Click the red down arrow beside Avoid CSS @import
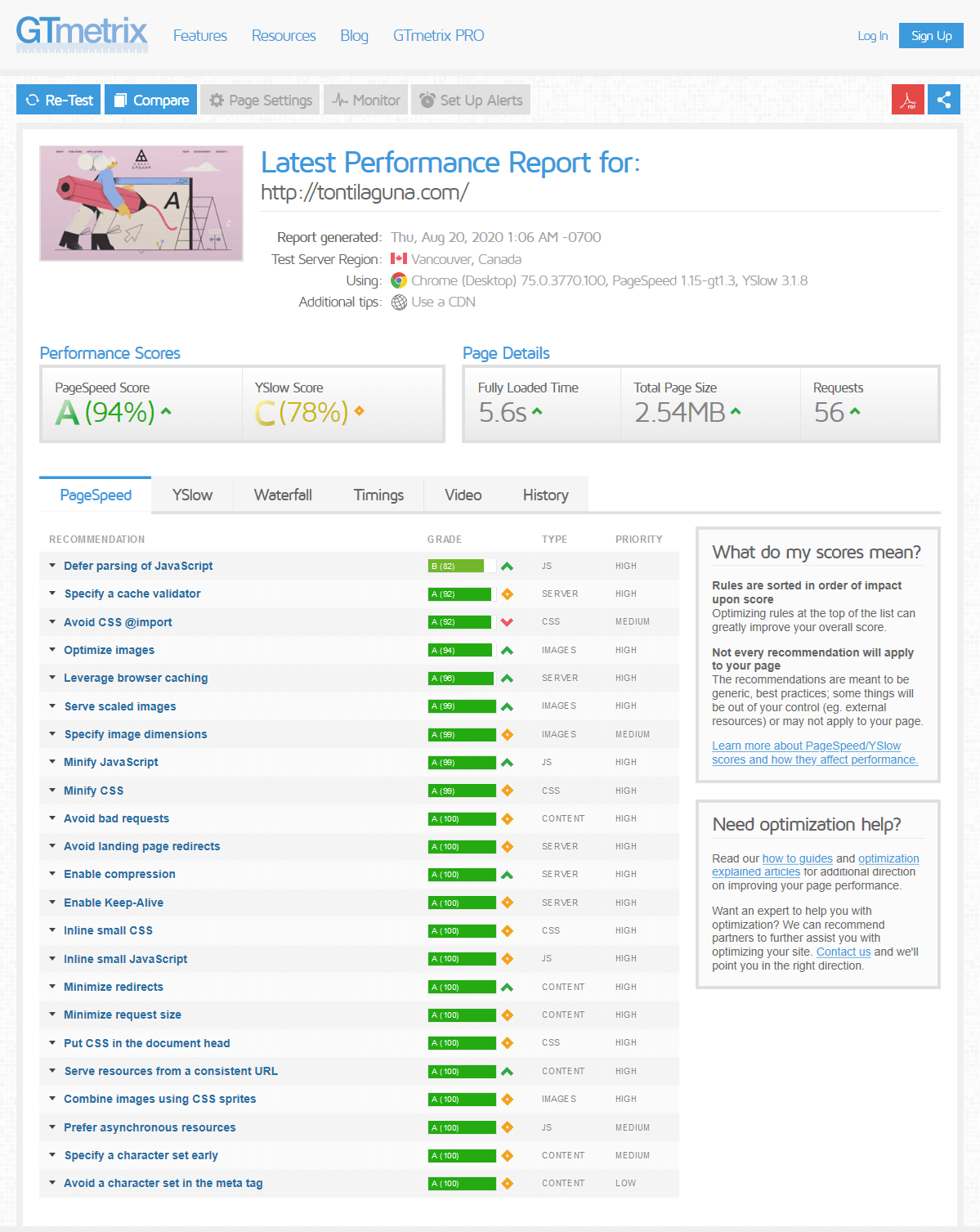980x1232 pixels. click(x=507, y=622)
